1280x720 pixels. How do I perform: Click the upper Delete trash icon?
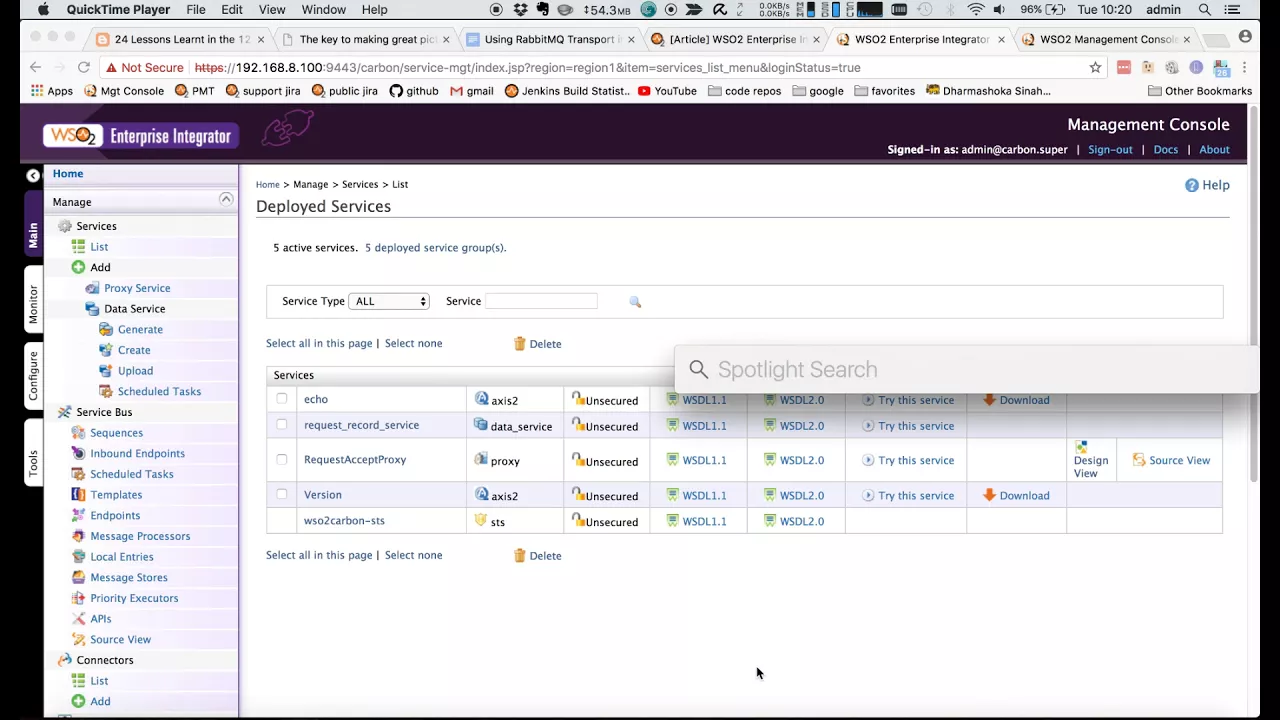pyautogui.click(x=519, y=343)
